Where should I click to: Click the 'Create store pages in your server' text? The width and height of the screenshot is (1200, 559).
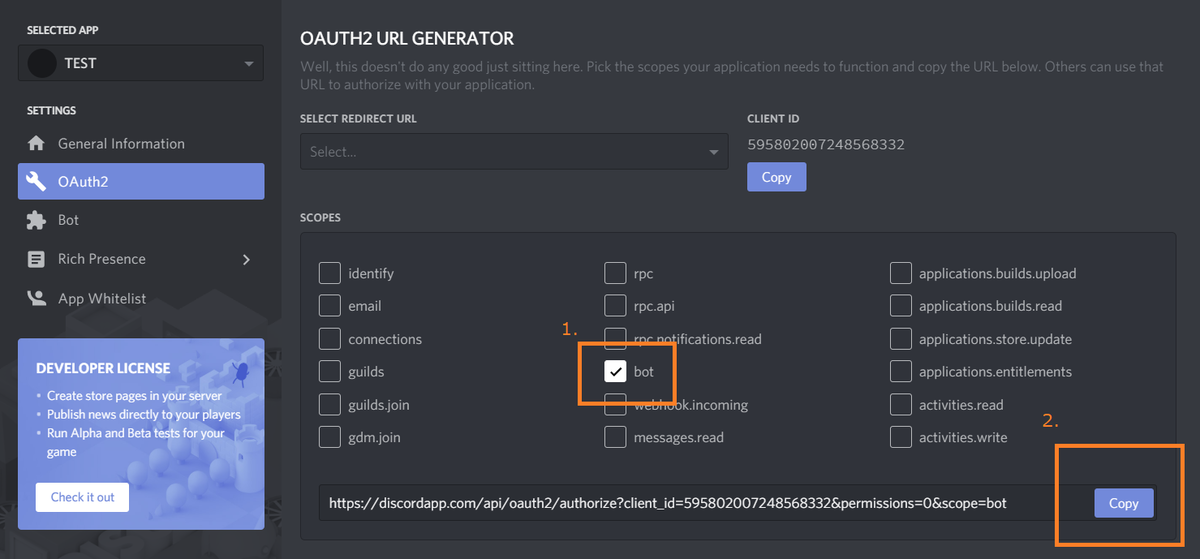tap(136, 396)
